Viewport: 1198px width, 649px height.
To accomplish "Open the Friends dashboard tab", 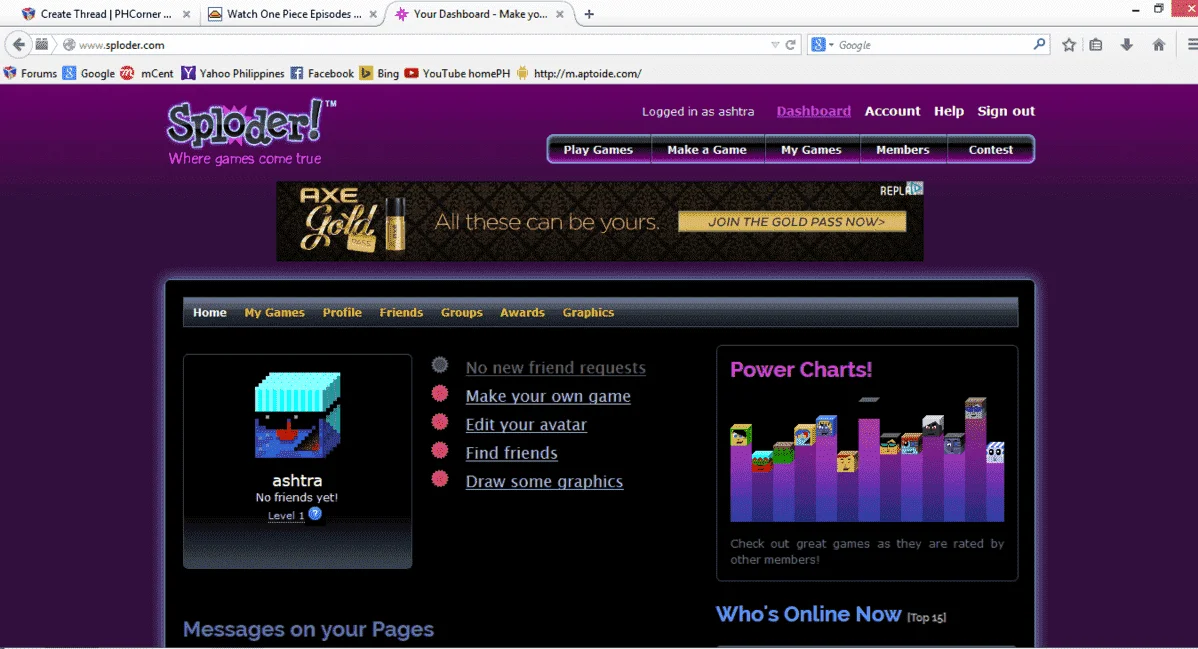I will pos(401,313).
